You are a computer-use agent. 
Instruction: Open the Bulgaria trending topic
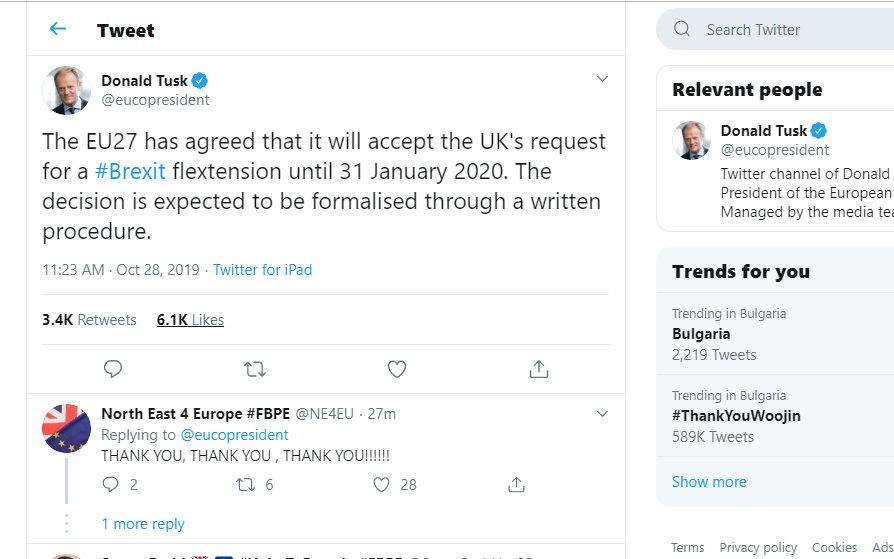(x=701, y=334)
